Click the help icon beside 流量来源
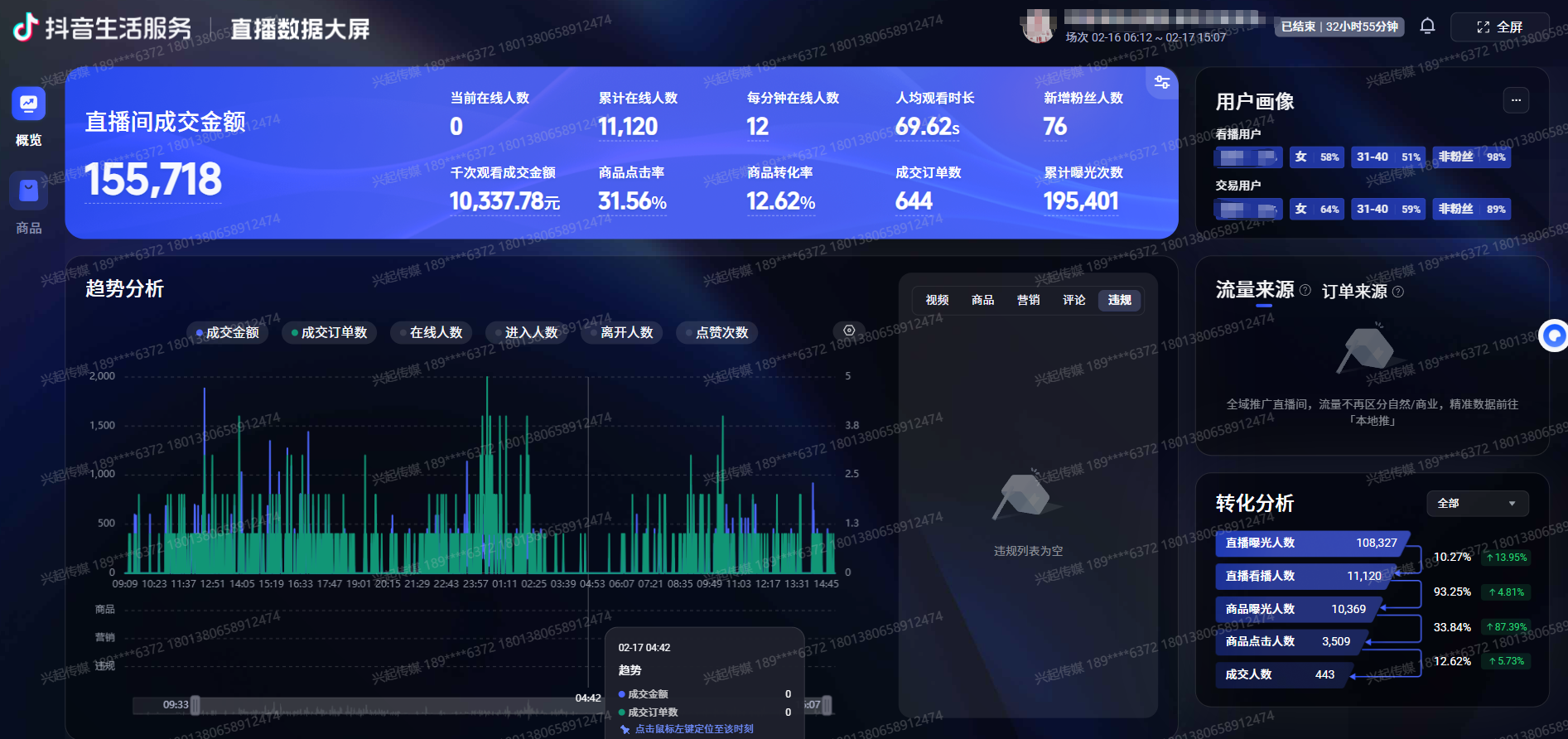Image resolution: width=1568 pixels, height=739 pixels. [x=1305, y=290]
